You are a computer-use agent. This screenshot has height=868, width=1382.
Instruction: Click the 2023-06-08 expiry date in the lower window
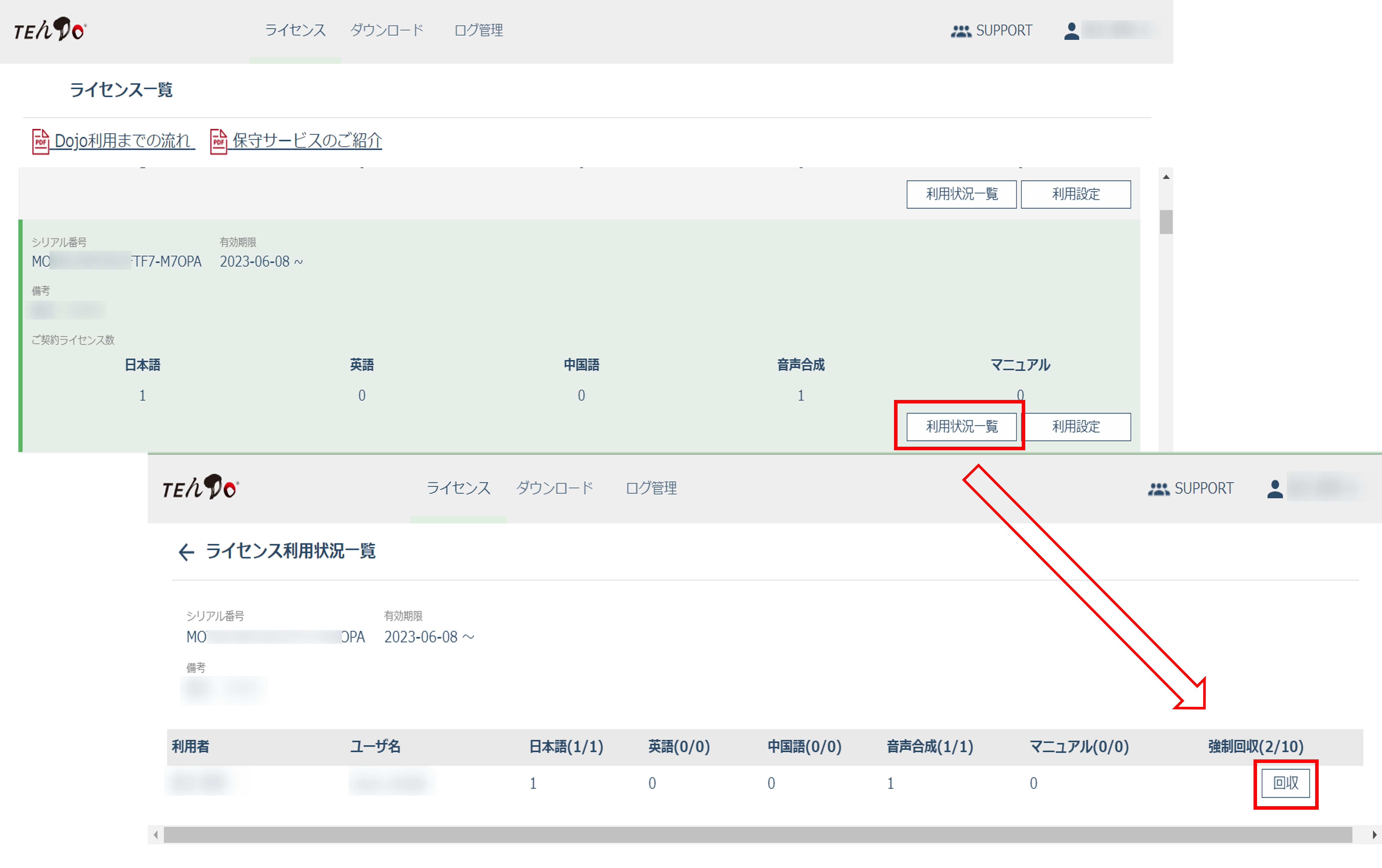click(x=429, y=636)
